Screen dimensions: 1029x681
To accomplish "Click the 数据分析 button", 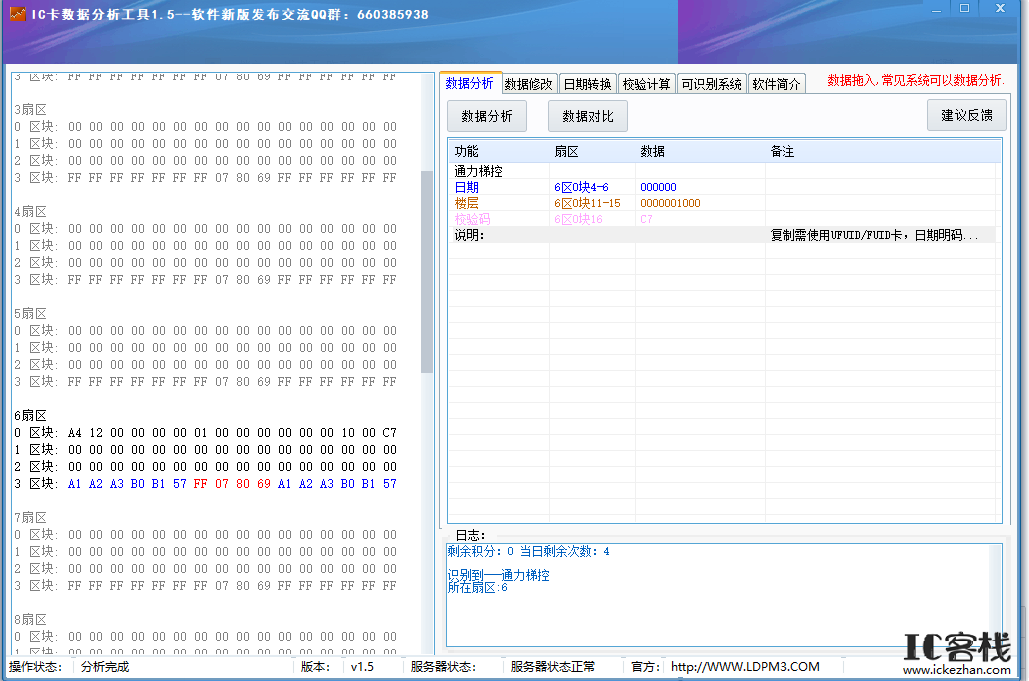I will [487, 116].
